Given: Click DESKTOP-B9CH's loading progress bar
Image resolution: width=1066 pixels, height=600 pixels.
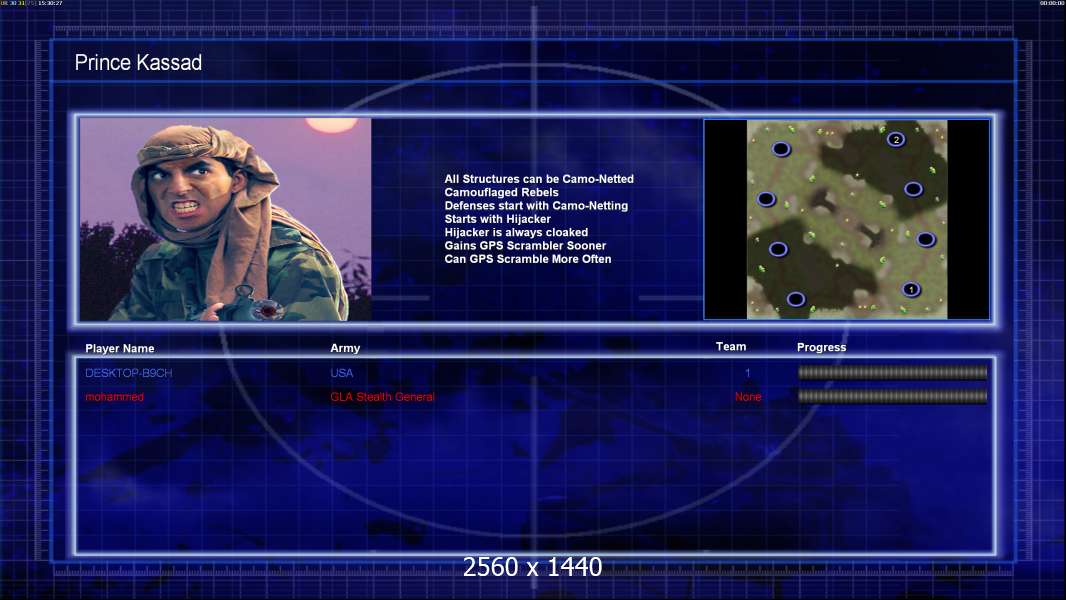Looking at the screenshot, I should pyautogui.click(x=893, y=372).
